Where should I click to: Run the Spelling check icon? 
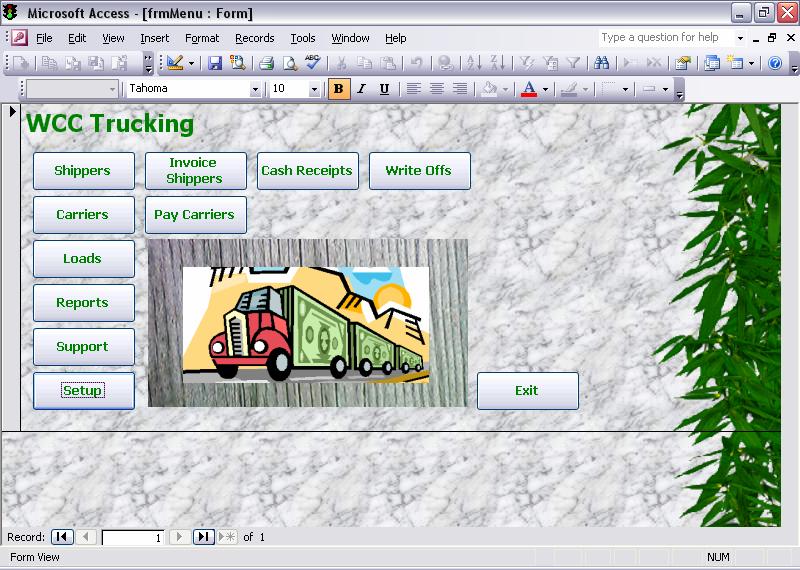[x=312, y=63]
